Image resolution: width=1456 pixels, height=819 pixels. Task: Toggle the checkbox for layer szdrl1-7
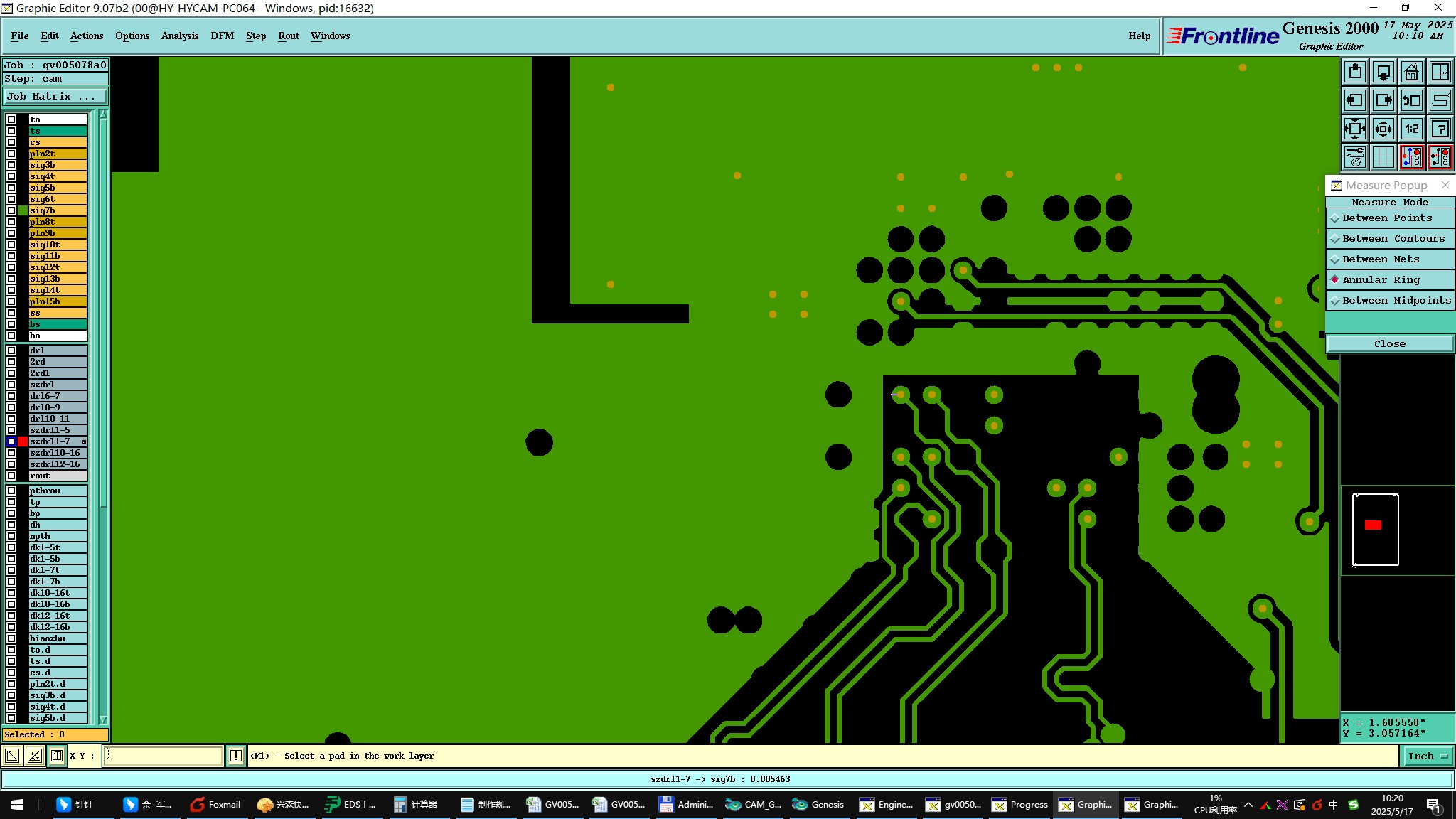point(11,441)
